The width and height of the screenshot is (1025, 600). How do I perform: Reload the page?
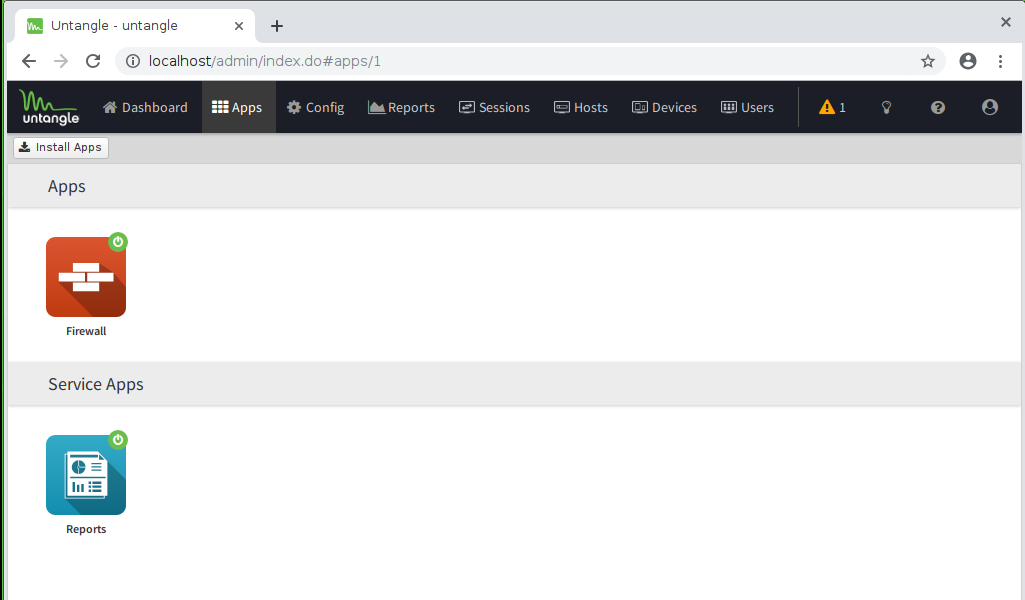[93, 61]
